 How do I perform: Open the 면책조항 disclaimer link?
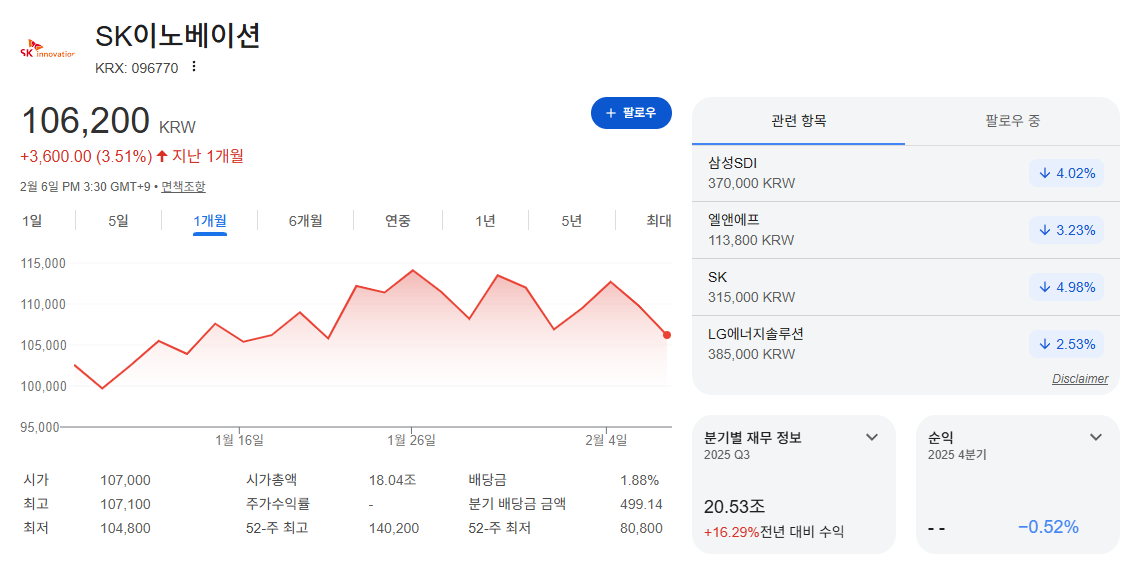pyautogui.click(x=183, y=186)
